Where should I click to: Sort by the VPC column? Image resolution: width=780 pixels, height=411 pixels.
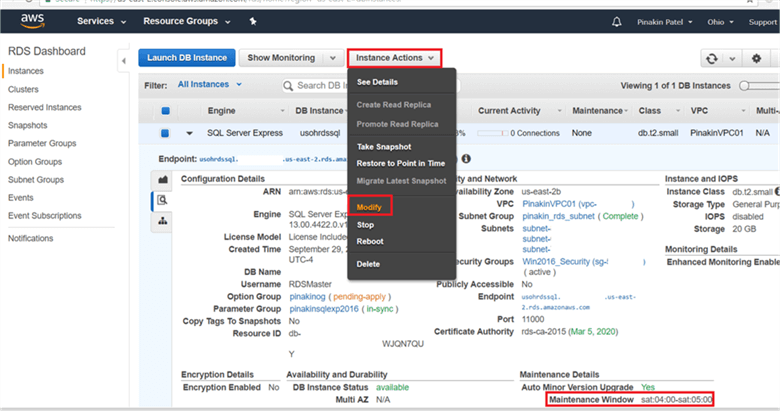point(699,111)
